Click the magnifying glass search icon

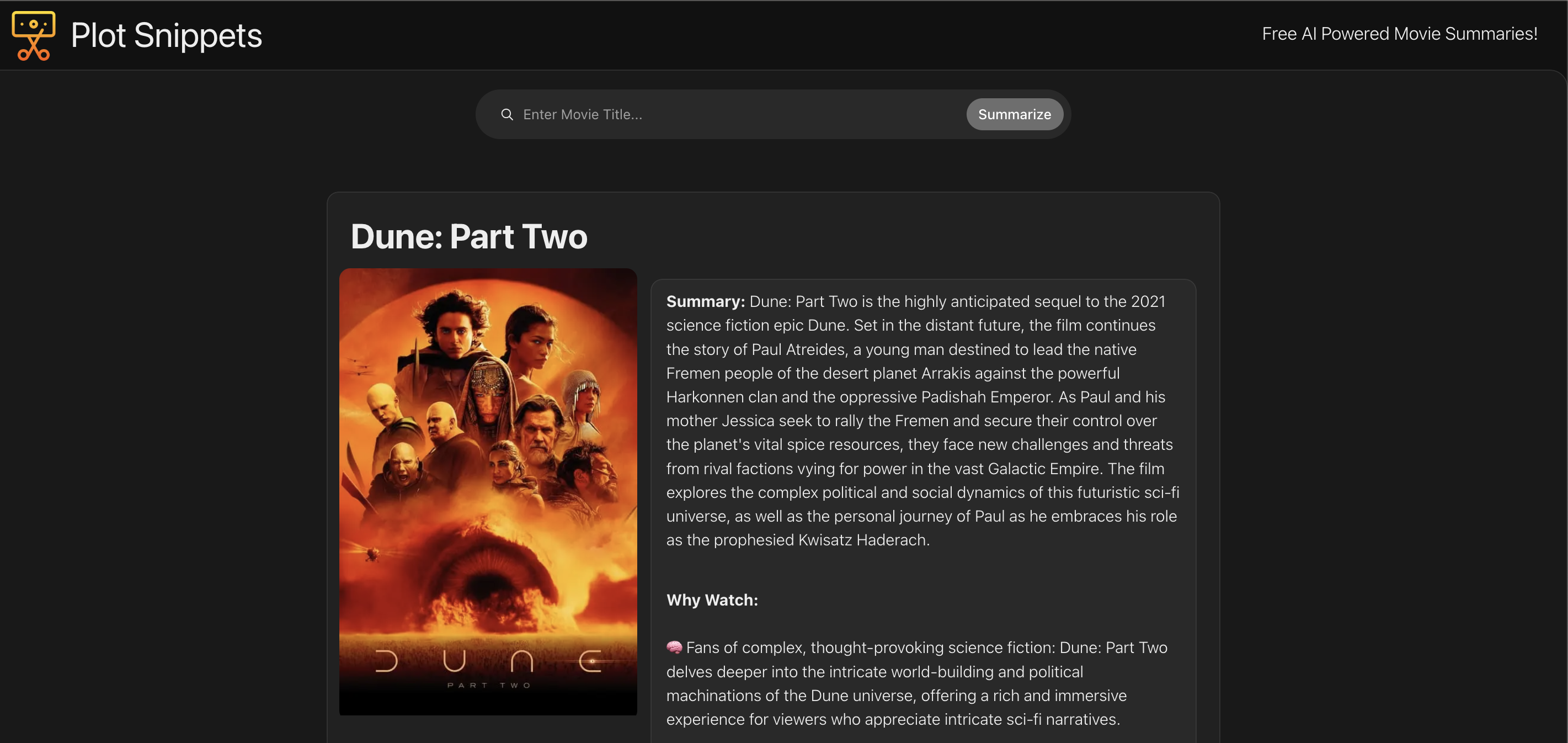[506, 114]
